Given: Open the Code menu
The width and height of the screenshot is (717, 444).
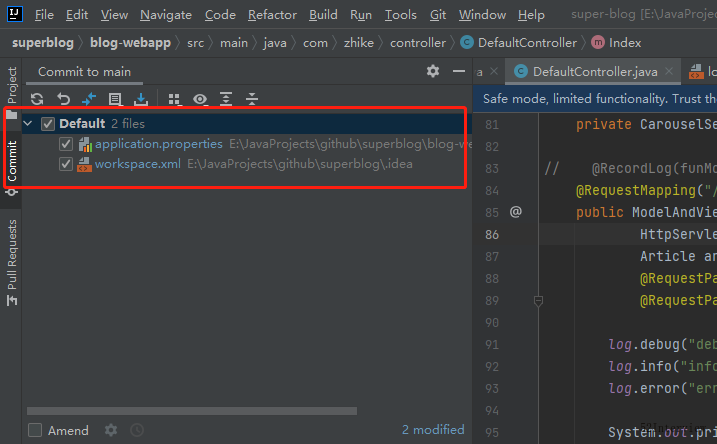Looking at the screenshot, I should coord(220,15).
